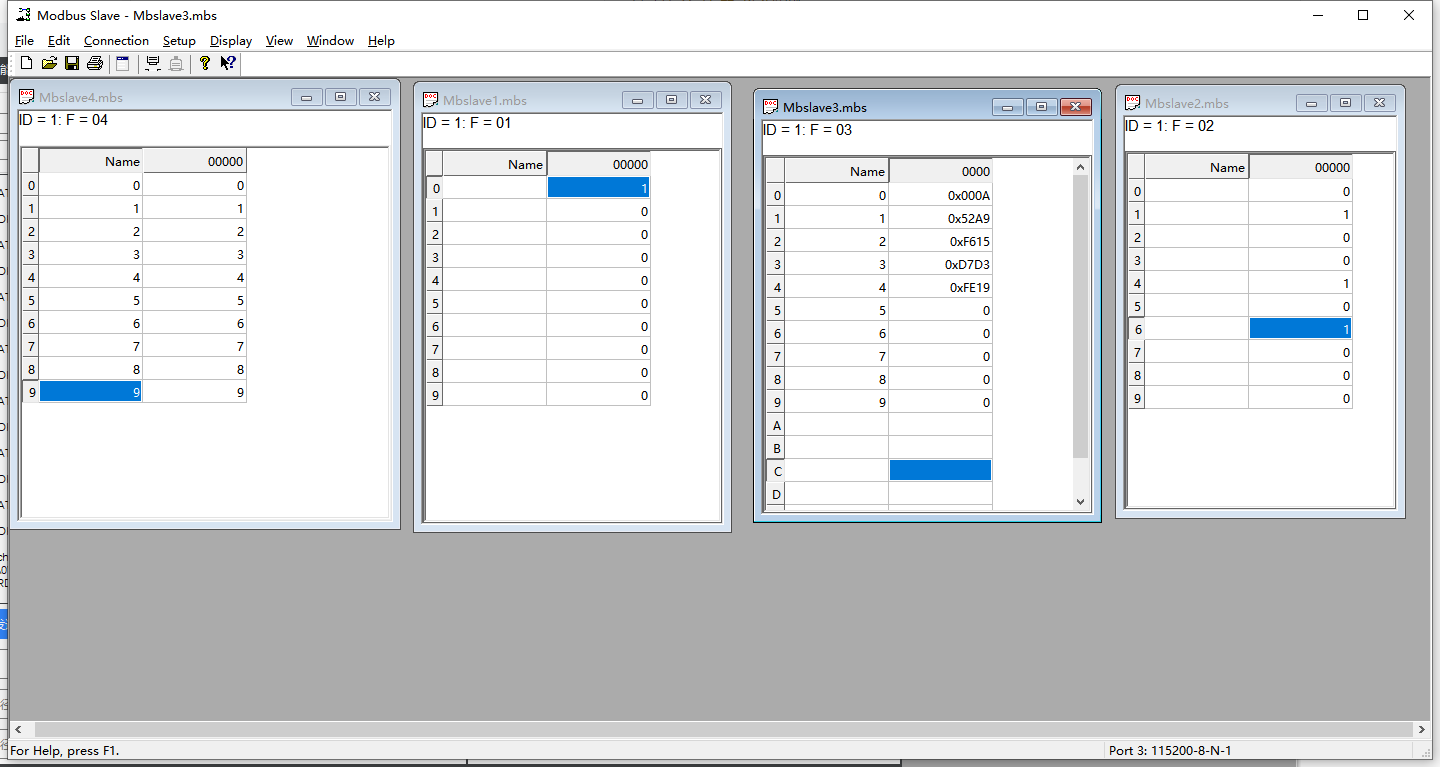Minimize the main Modbus Slave window
This screenshot has width=1440, height=767.
(1317, 15)
